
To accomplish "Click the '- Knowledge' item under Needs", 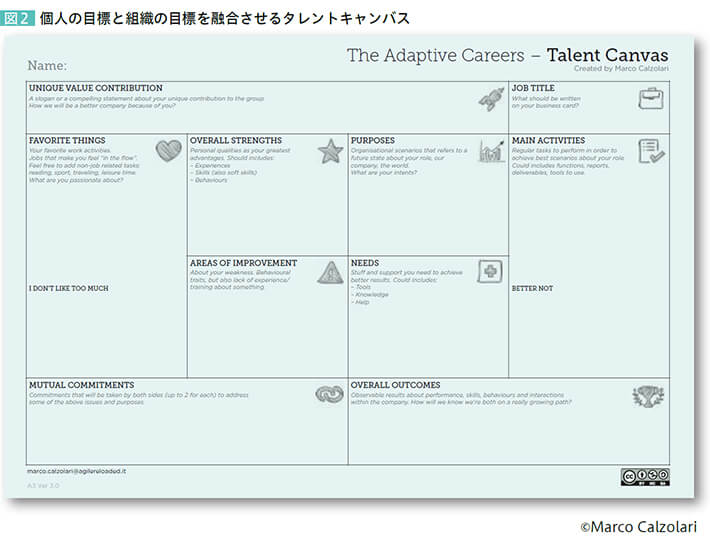I will tap(370, 295).
